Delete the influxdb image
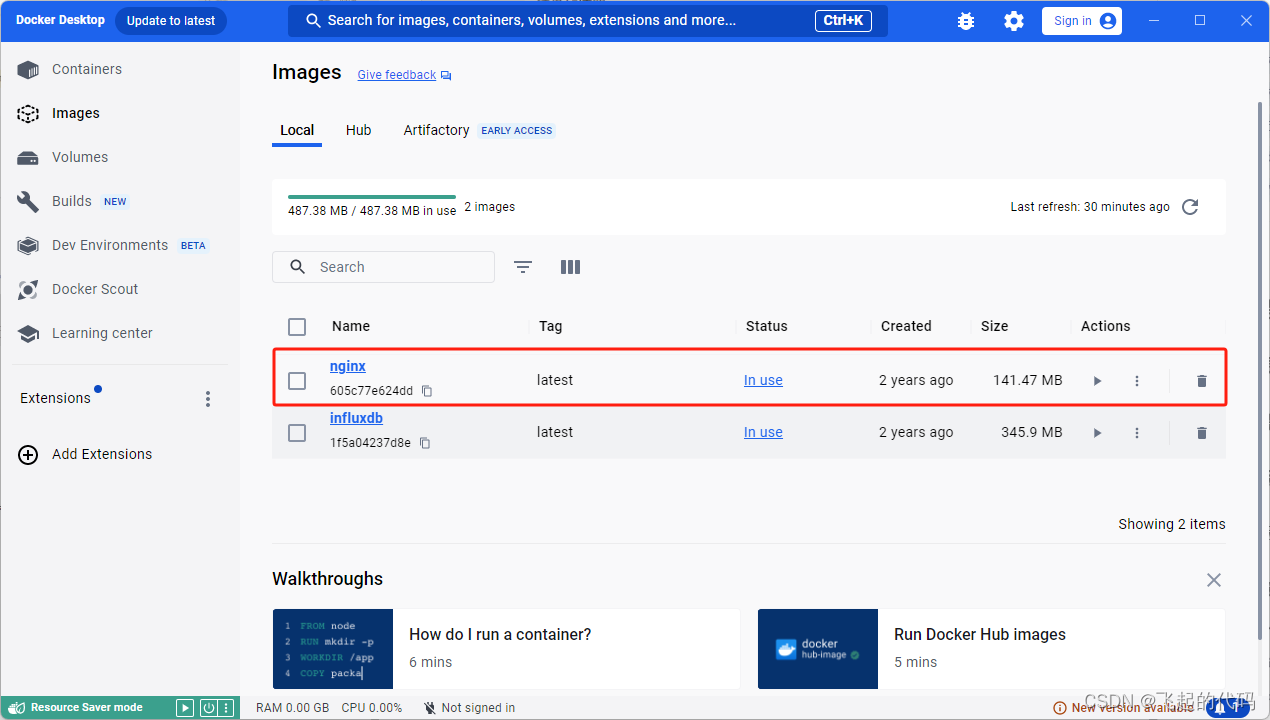1270x720 pixels. pyautogui.click(x=1201, y=432)
